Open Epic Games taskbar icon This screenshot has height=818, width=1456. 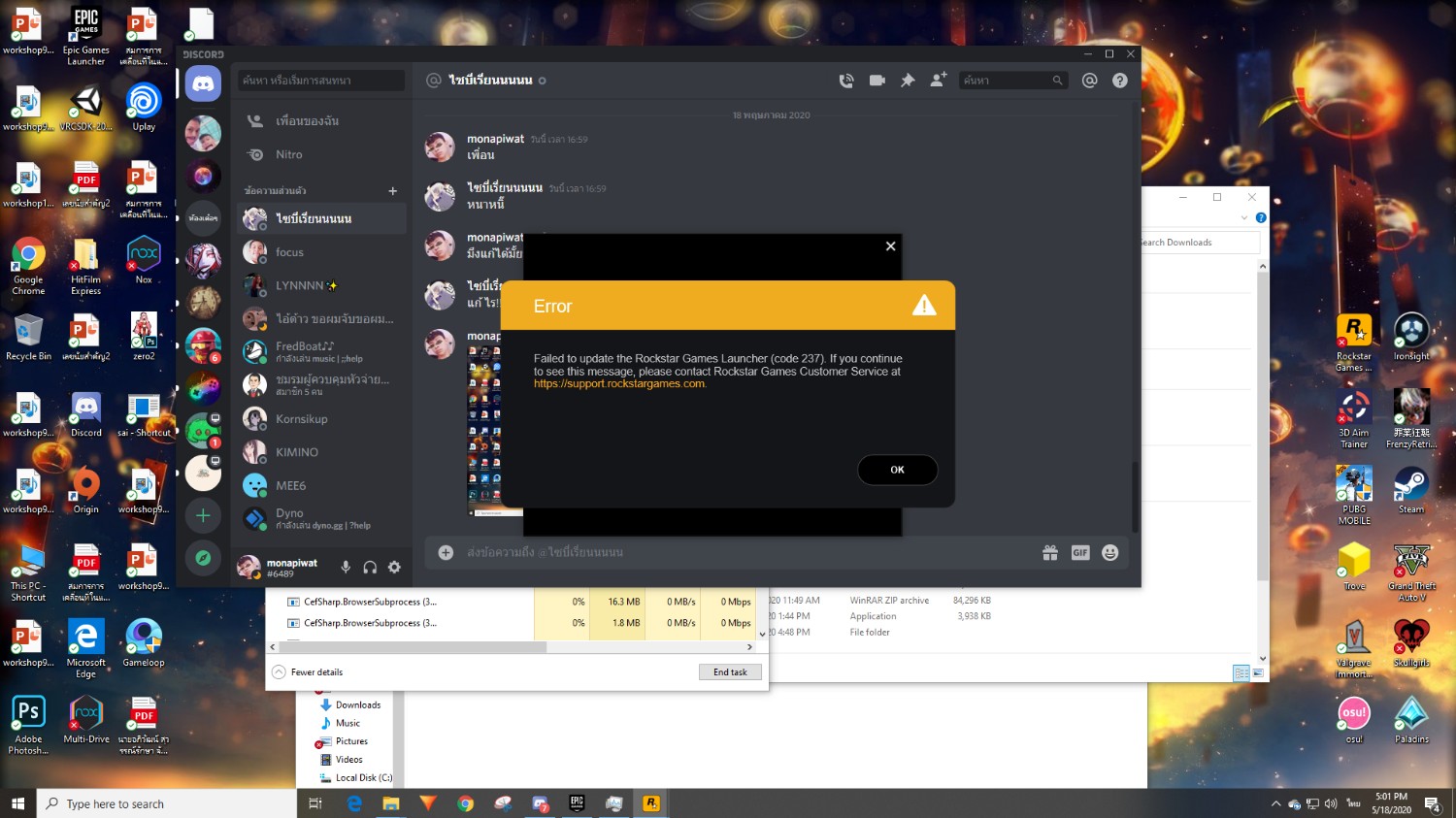(577, 803)
